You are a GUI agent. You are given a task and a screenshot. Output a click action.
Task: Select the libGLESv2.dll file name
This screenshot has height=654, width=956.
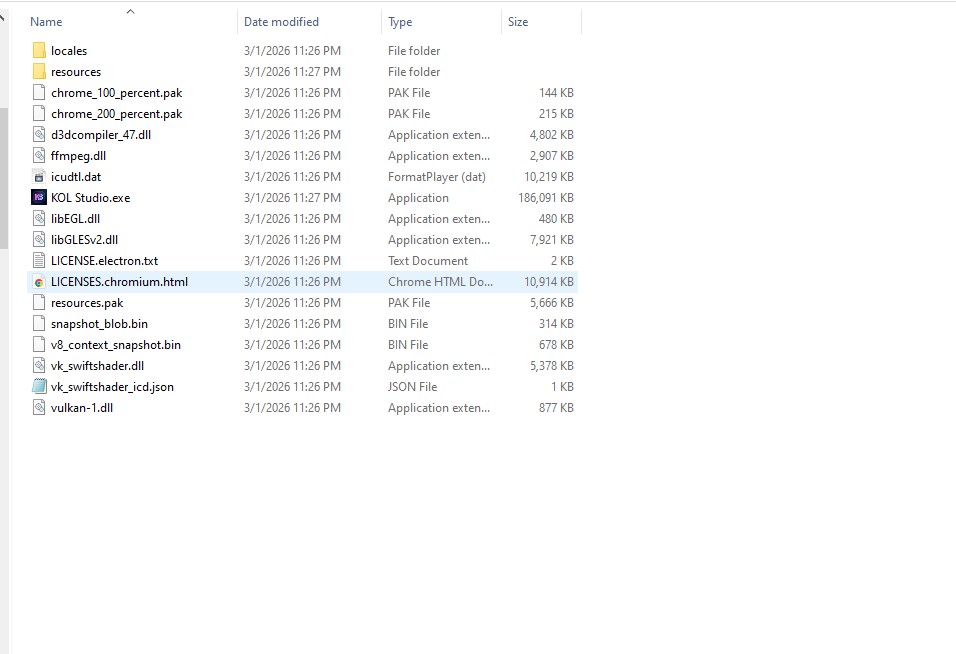pos(84,240)
